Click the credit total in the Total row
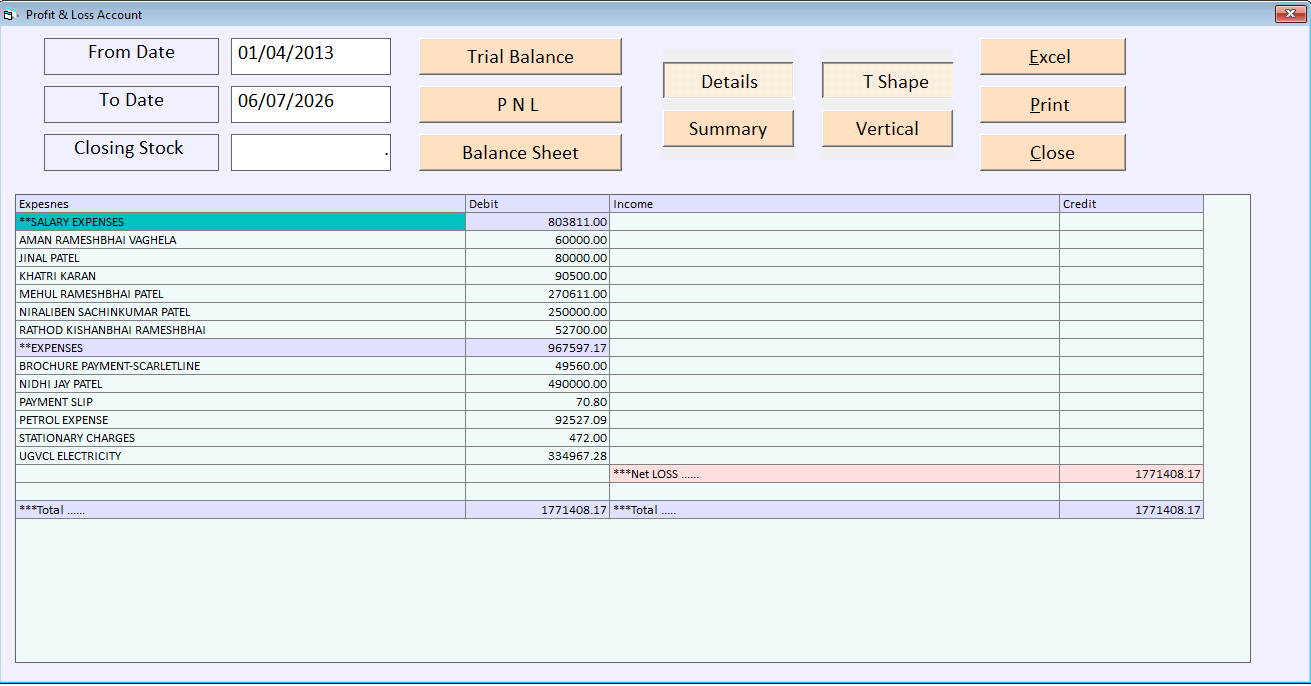The image size is (1311, 686). coord(1132,510)
